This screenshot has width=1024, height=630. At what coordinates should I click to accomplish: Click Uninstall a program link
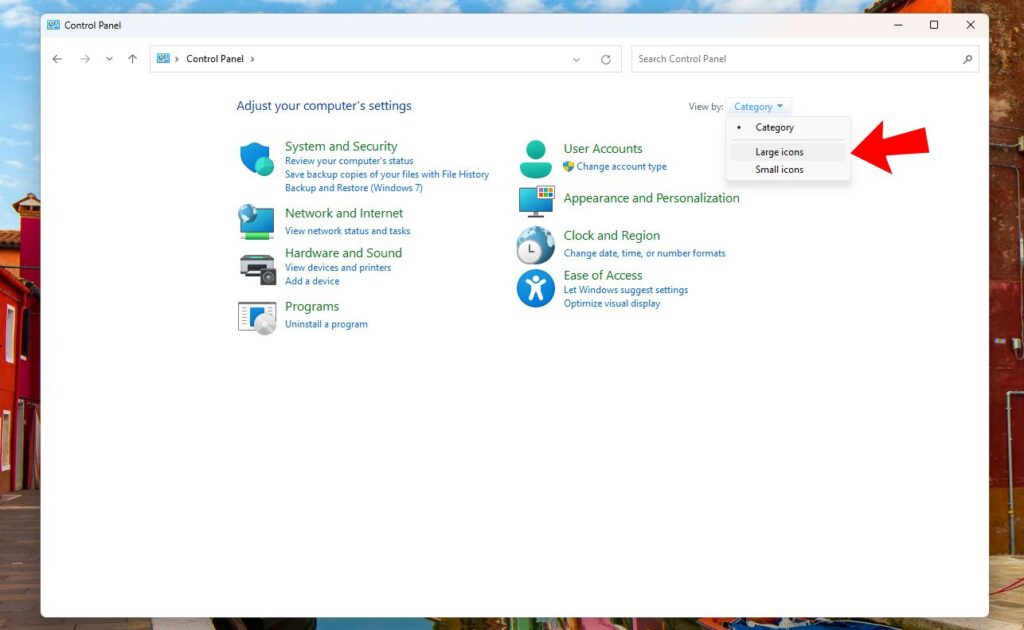click(326, 324)
